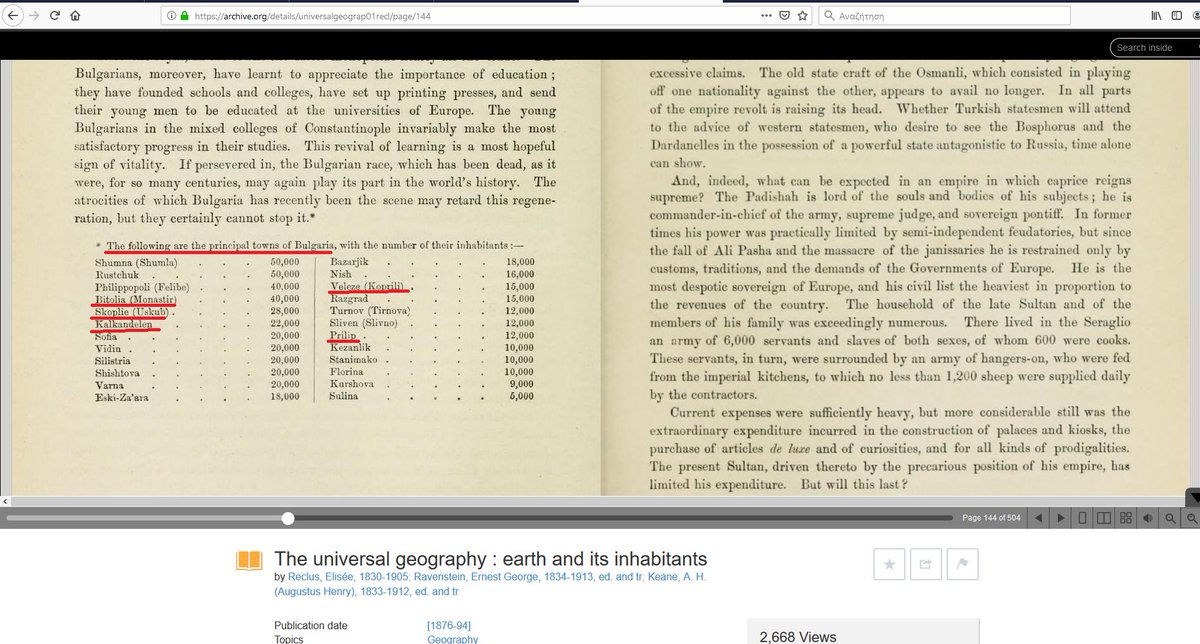Open the Geography topic link
Image resolution: width=1200 pixels, height=644 pixels.
(x=452, y=639)
